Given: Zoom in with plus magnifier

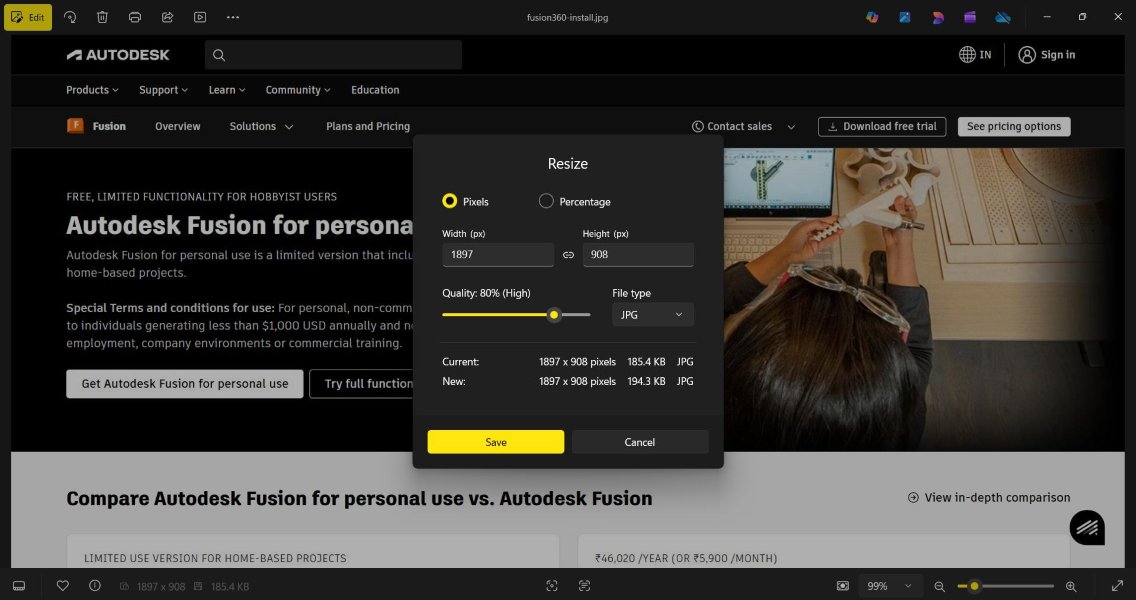Looking at the screenshot, I should 1071,586.
